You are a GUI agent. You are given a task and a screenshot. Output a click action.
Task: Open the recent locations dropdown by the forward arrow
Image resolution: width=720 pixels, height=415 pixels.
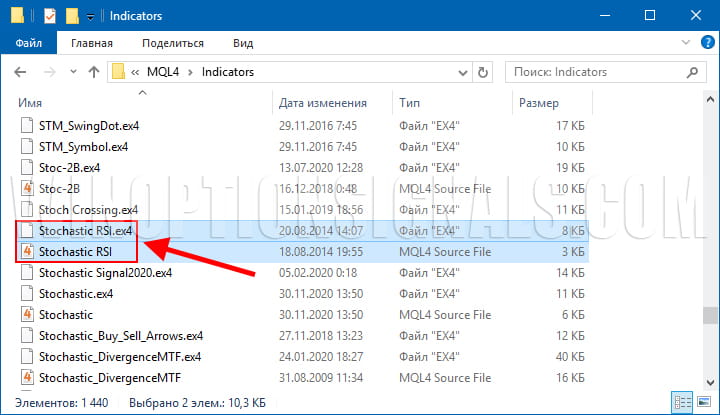click(x=71, y=72)
